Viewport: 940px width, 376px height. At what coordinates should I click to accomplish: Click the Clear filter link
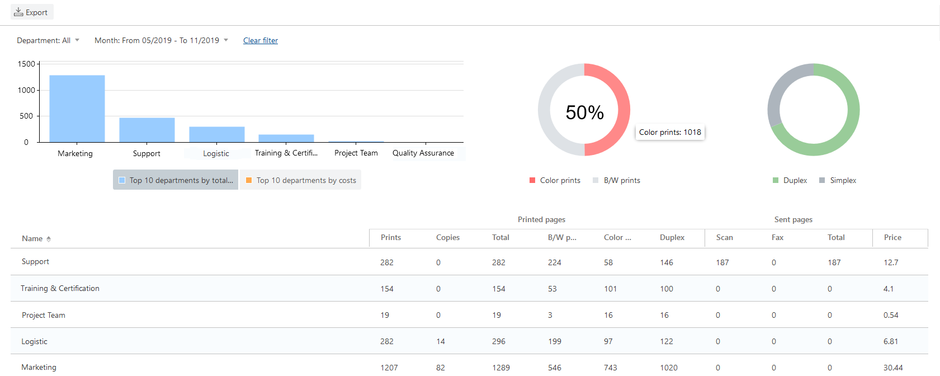[x=260, y=41]
